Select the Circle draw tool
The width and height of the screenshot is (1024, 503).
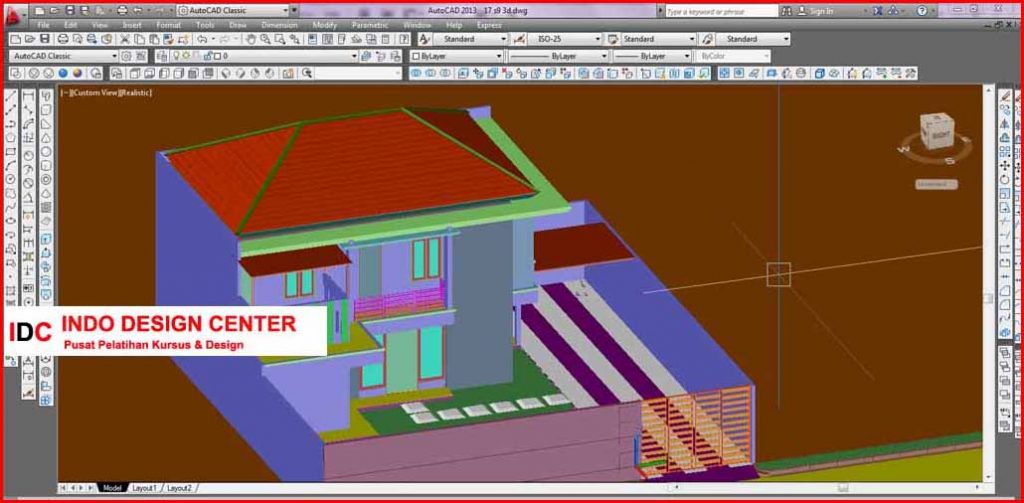coord(11,179)
